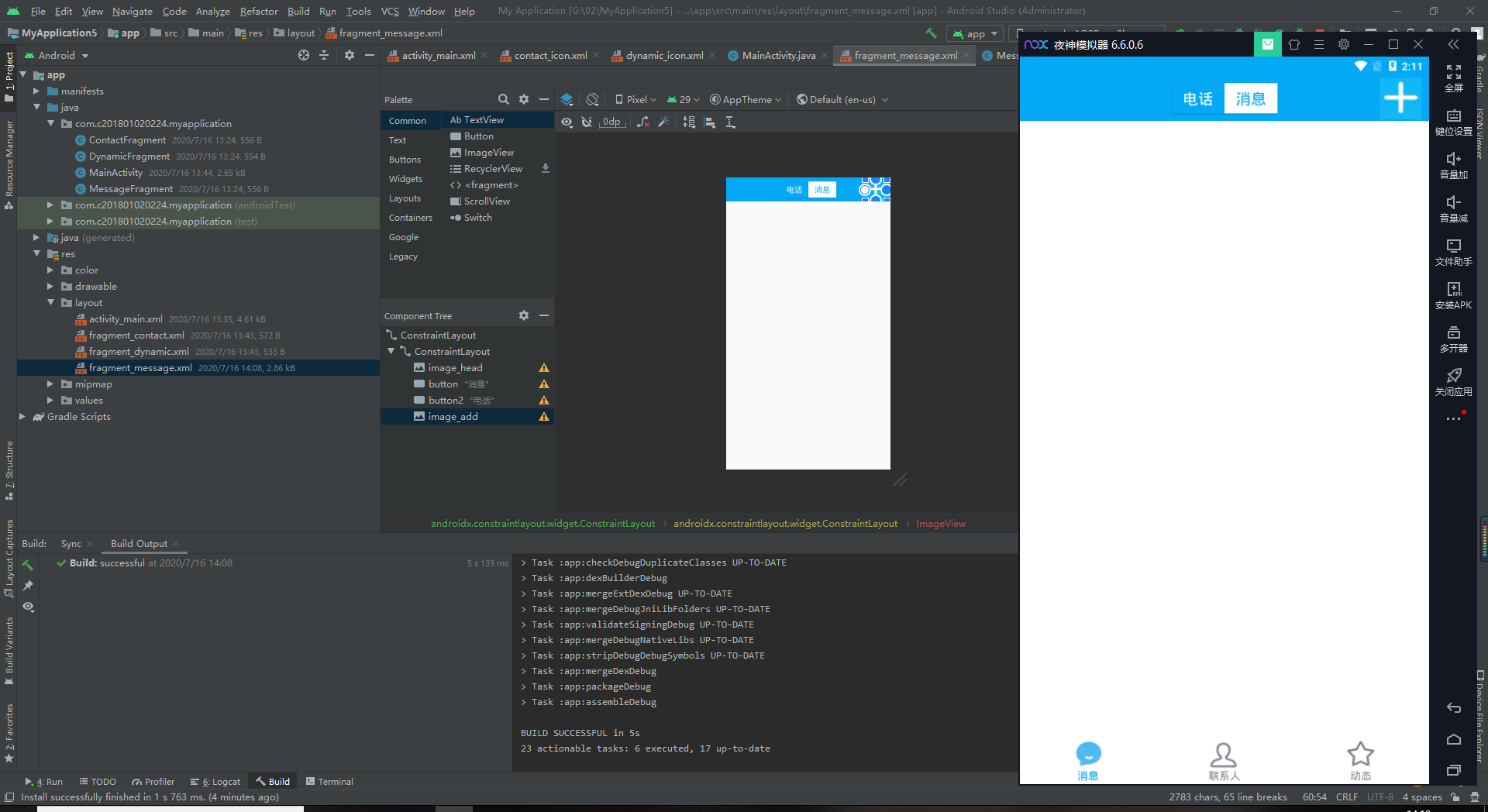Click default margin 0dp field
Image resolution: width=1488 pixels, height=812 pixels.
[x=612, y=122]
